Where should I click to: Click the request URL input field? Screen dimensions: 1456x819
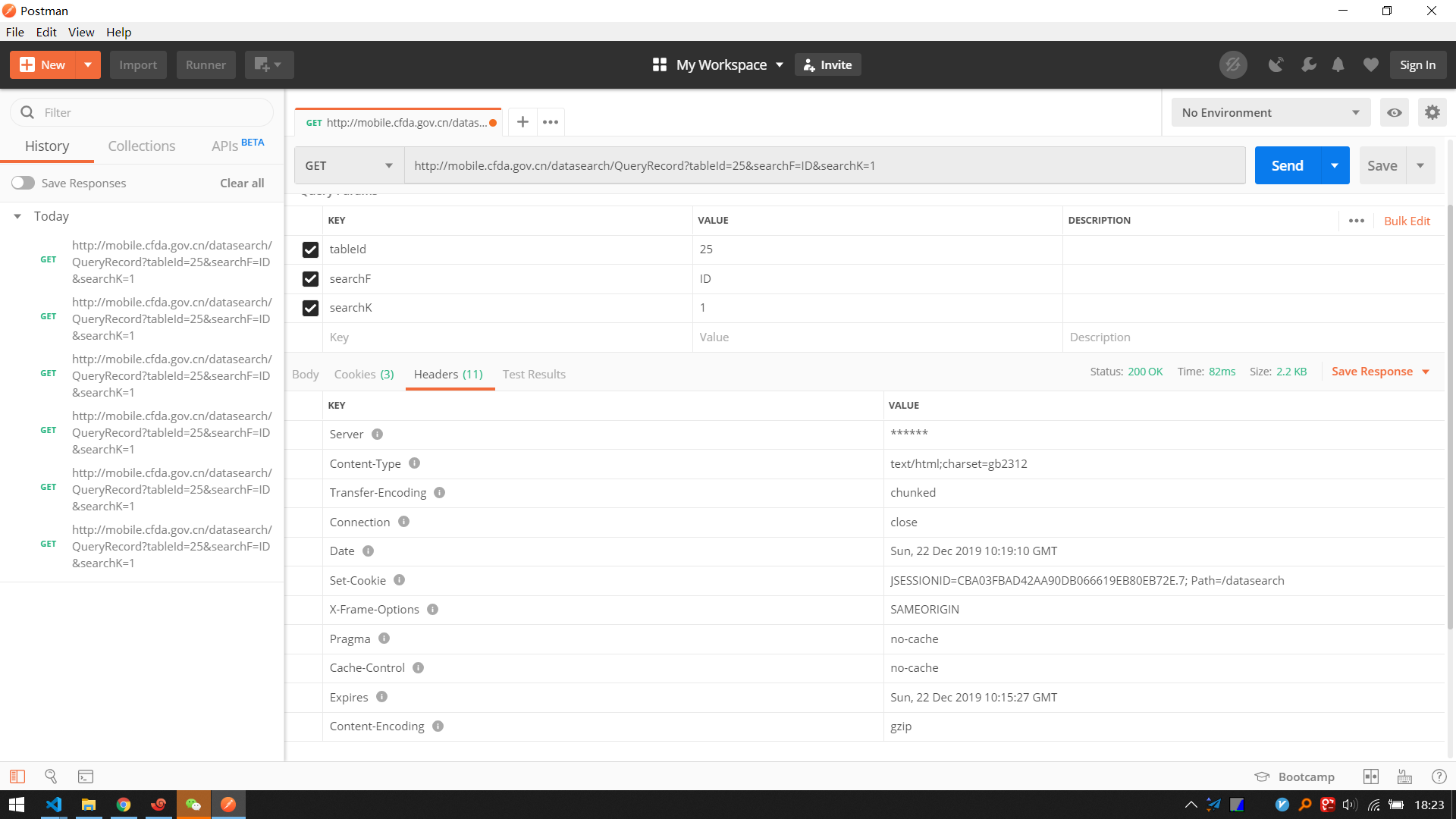point(825,165)
